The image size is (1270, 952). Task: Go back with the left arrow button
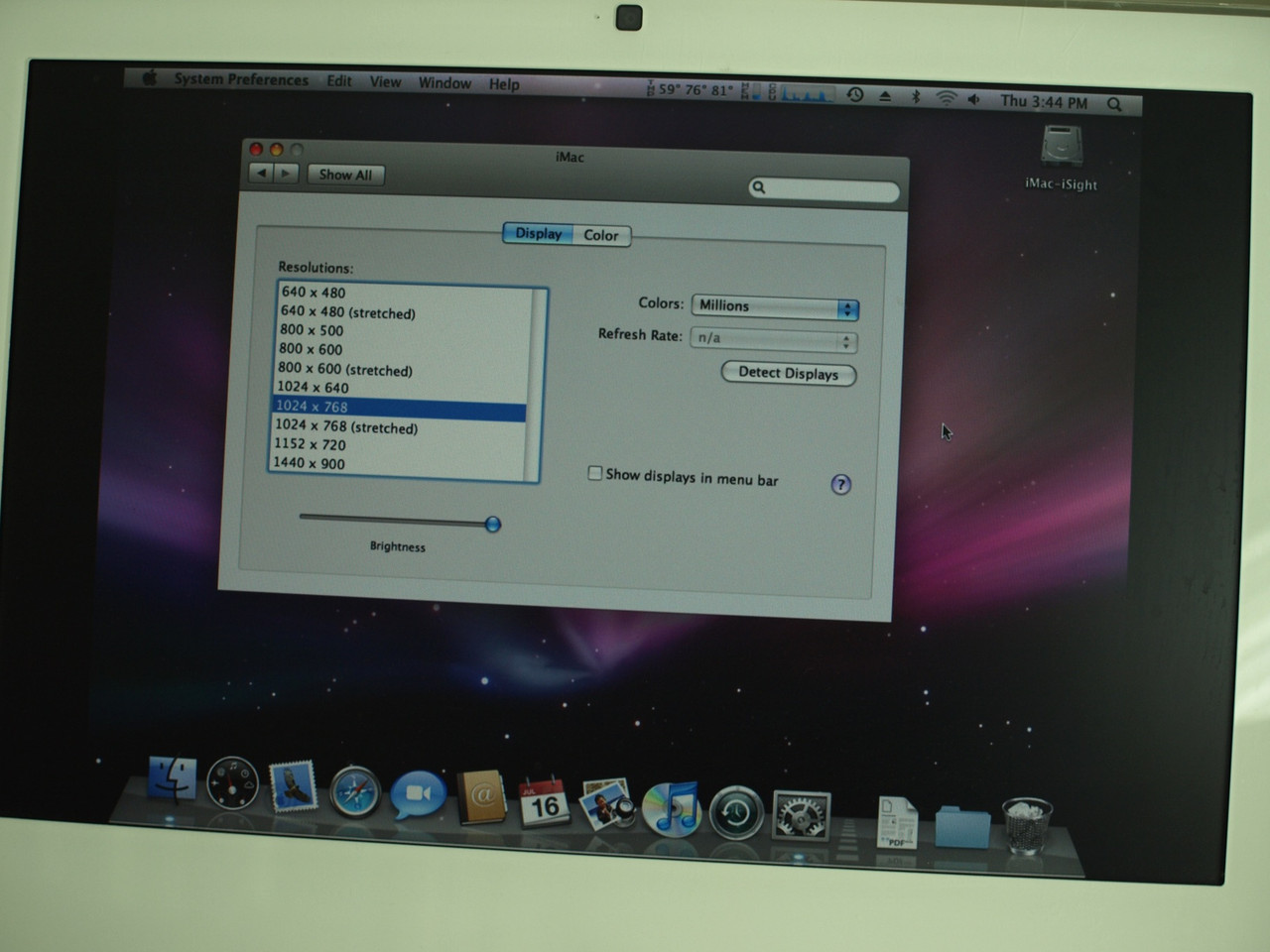point(261,173)
